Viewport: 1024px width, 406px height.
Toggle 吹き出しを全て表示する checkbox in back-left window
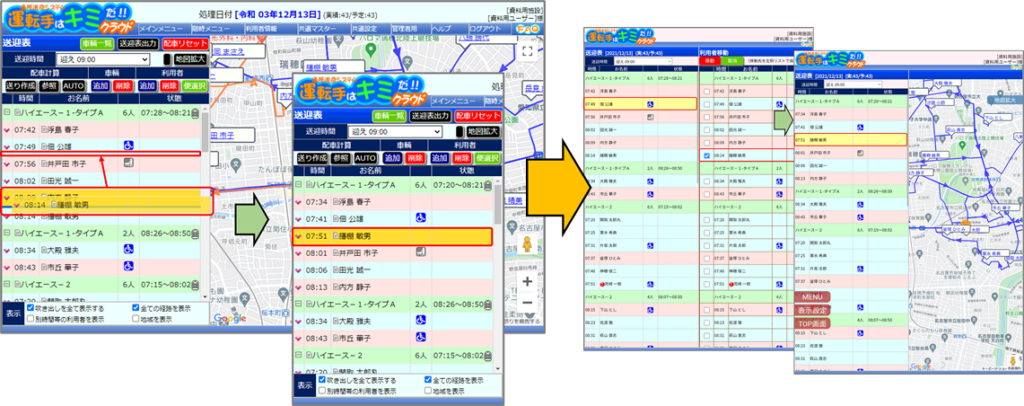[x=31, y=307]
